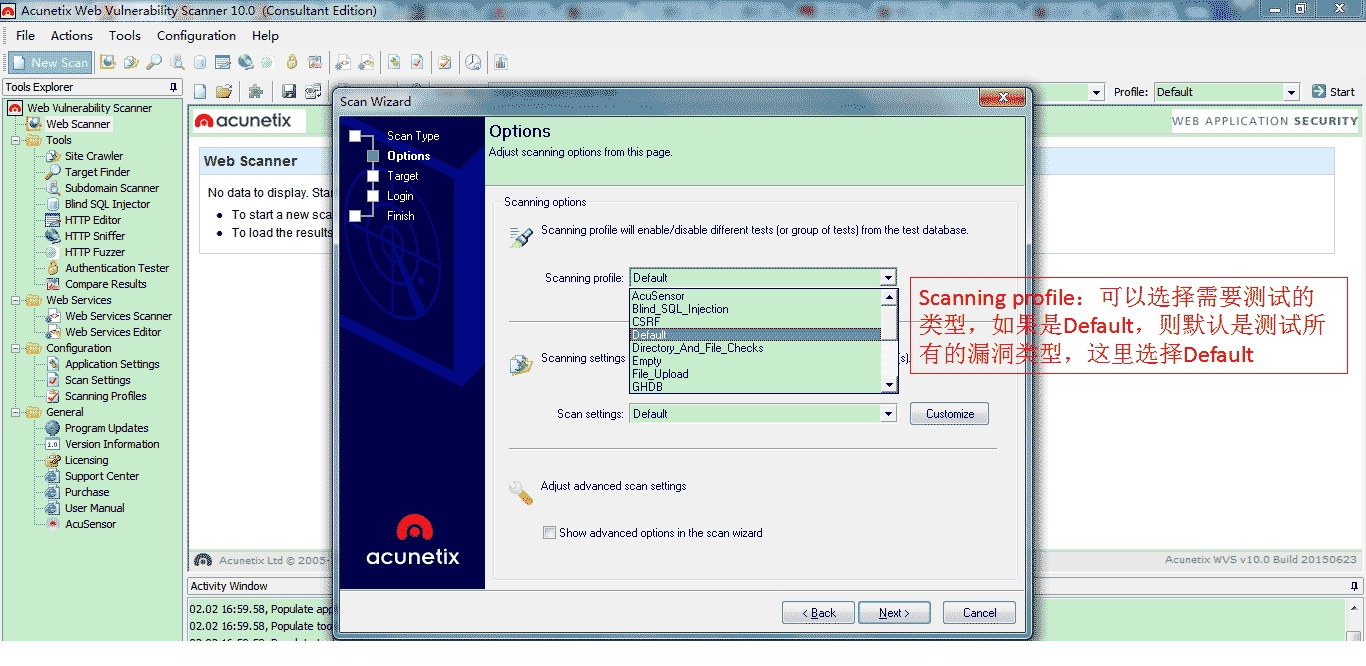Open the Actions menu

(72, 35)
